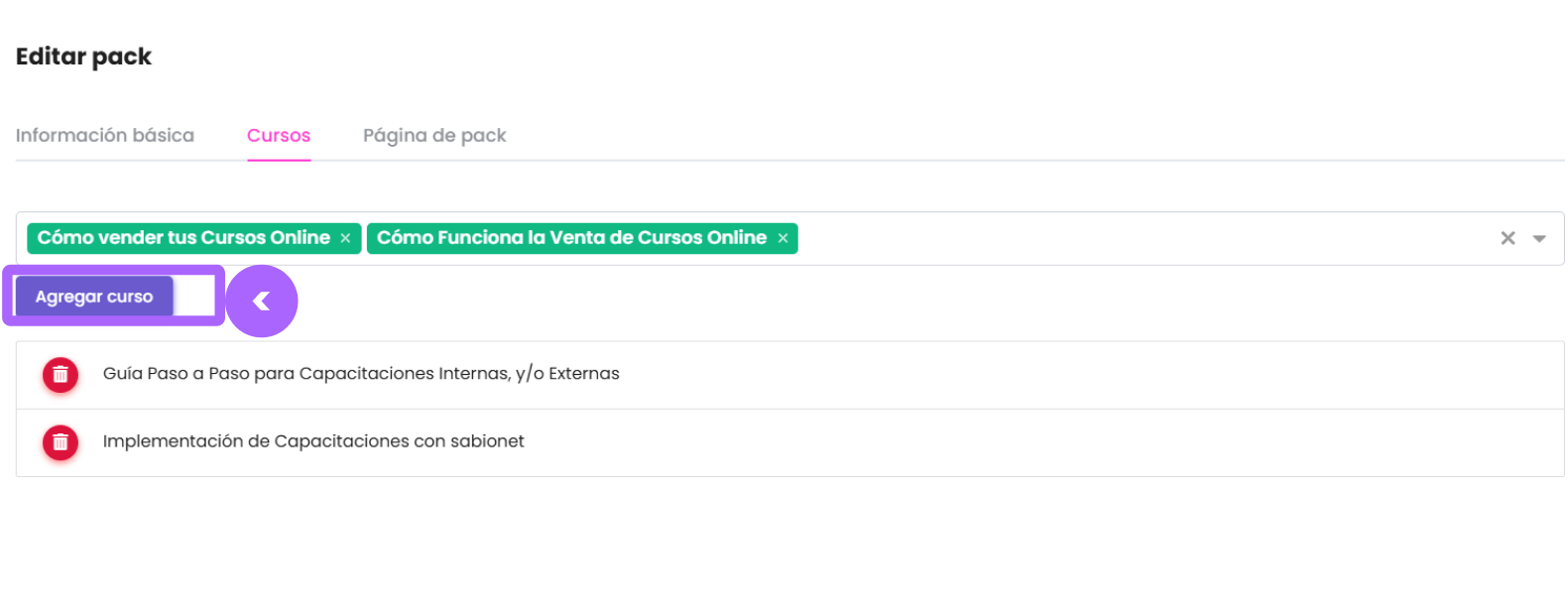Switch to the Información básica tab
Viewport: 1568px width, 613px height.
105,136
